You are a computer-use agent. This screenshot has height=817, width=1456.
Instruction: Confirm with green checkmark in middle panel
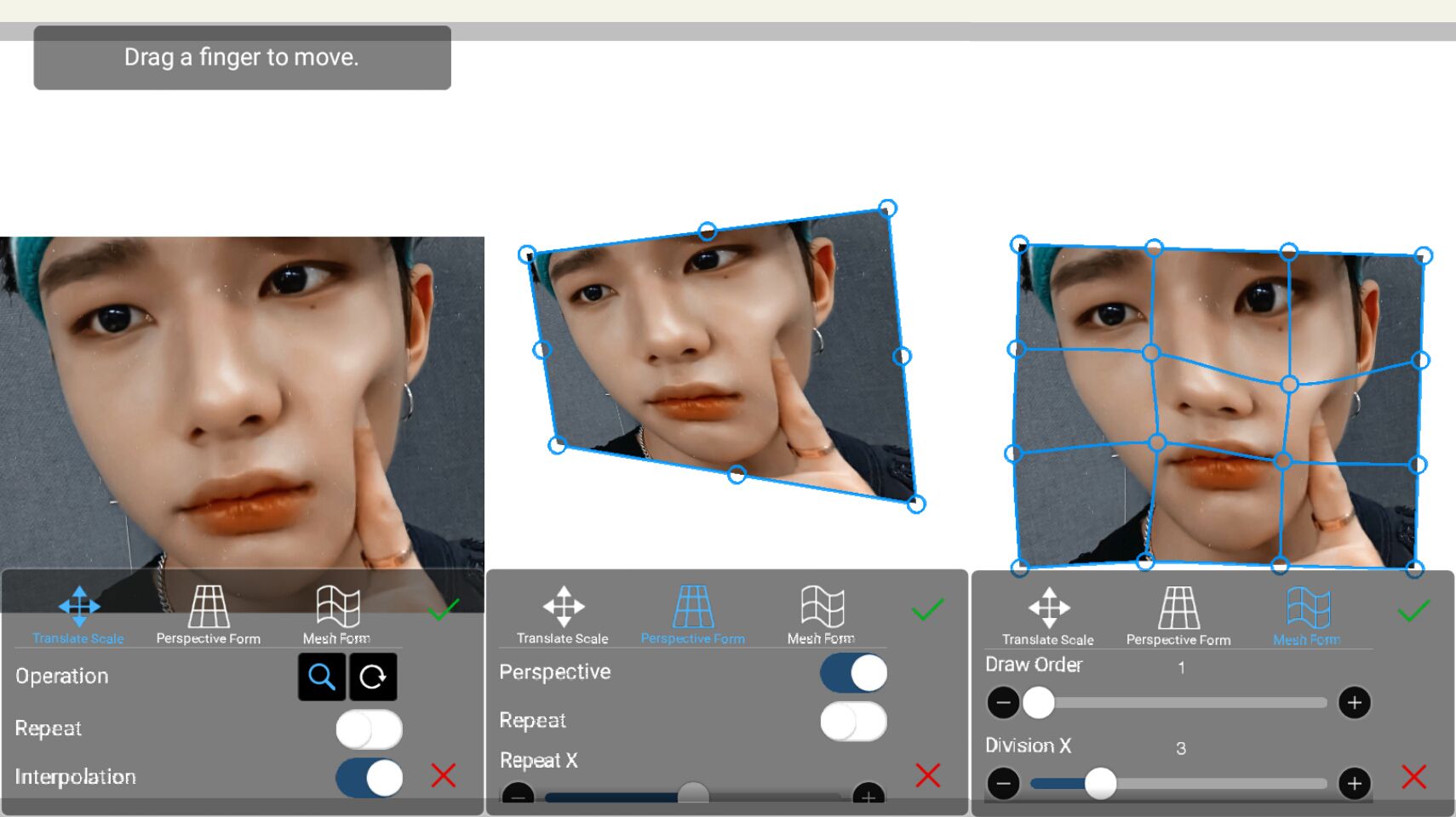click(x=928, y=609)
